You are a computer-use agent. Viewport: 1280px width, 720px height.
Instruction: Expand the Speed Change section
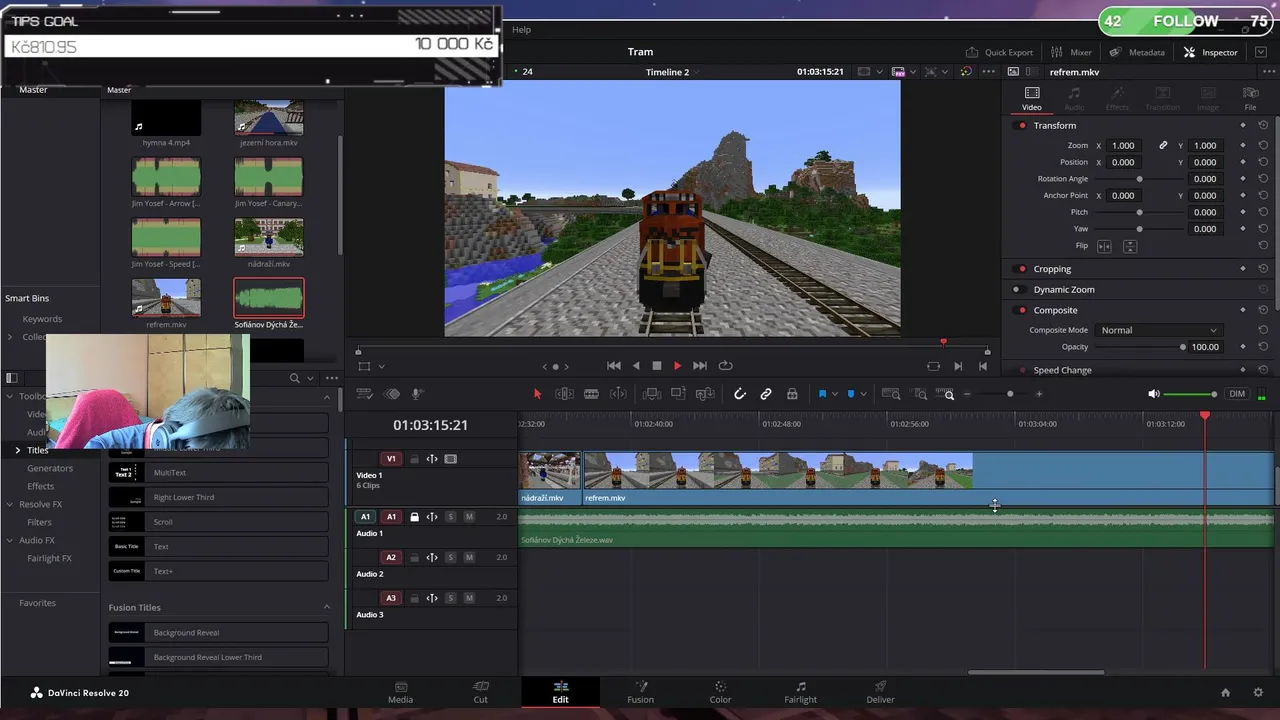(x=1062, y=370)
